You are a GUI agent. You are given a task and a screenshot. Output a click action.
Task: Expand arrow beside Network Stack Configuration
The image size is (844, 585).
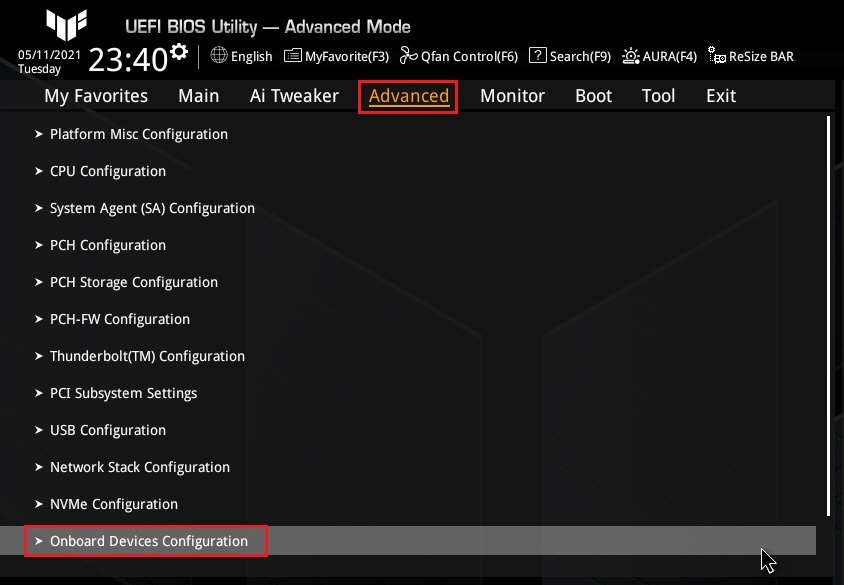pos(38,467)
